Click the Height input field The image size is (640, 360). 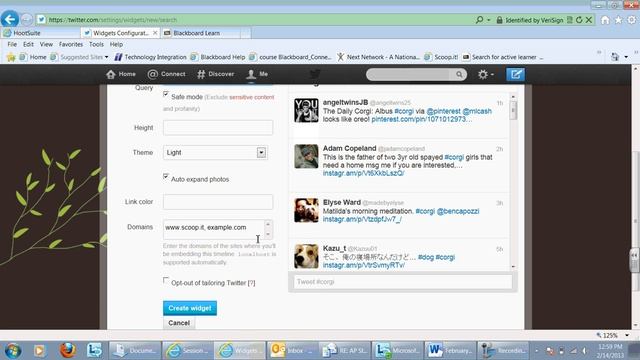[218, 128]
